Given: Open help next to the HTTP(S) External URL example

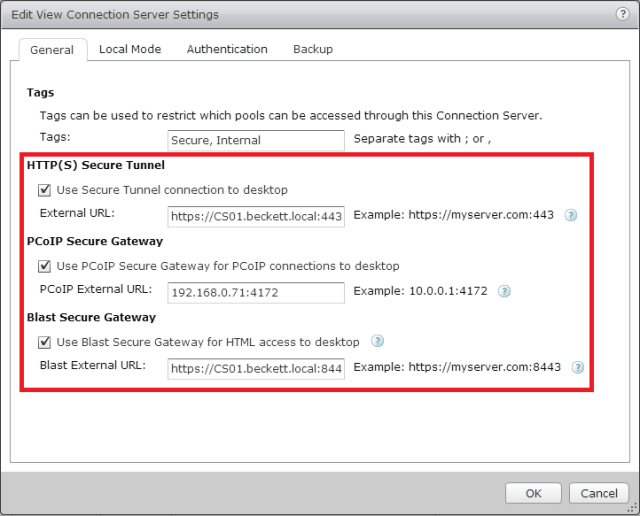Looking at the screenshot, I should pyautogui.click(x=571, y=216).
